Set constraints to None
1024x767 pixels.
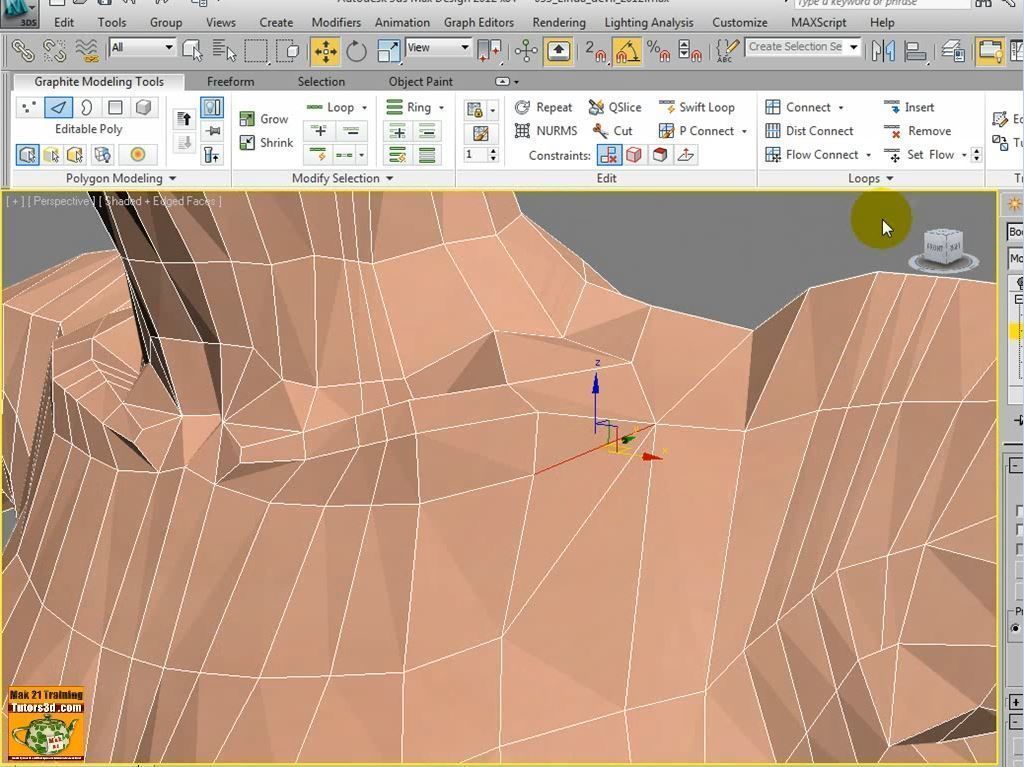click(608, 155)
